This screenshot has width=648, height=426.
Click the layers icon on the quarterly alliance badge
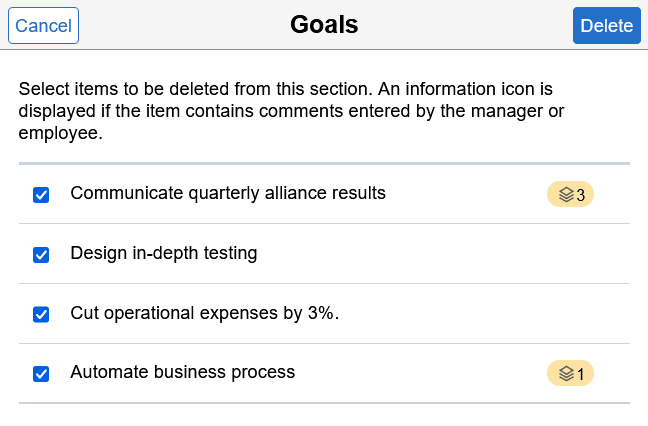click(x=566, y=194)
